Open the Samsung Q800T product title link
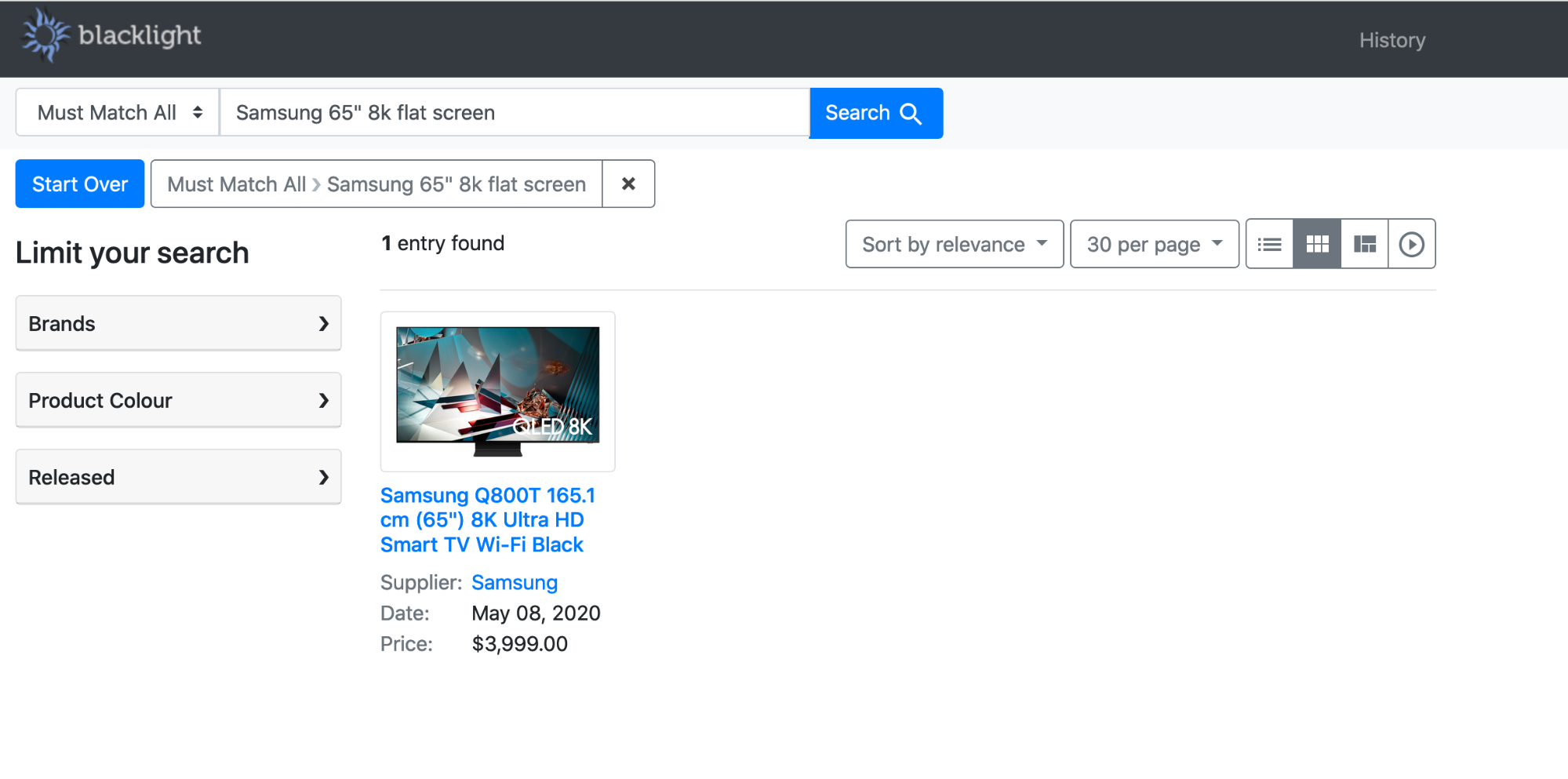 coord(488,520)
